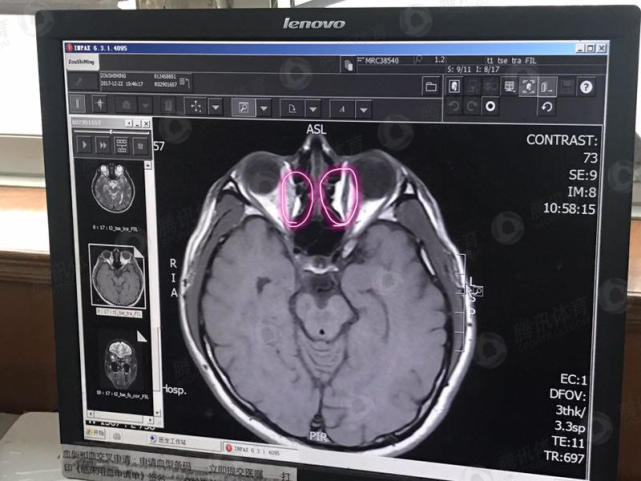Click the CONTRAST: 73 overlay text
The width and height of the screenshot is (641, 481).
[x=562, y=149]
